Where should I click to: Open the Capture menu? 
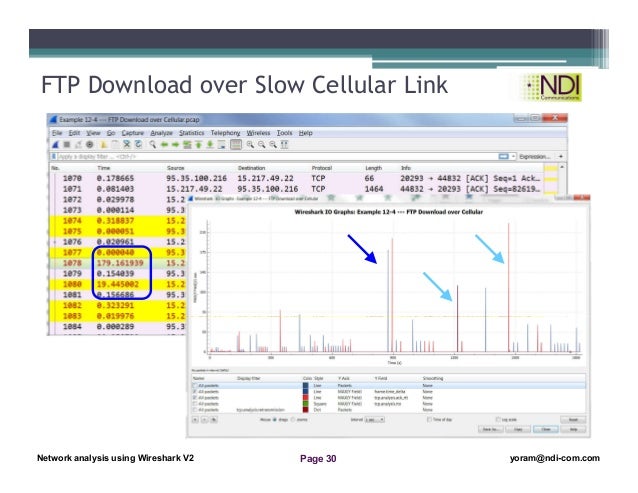[x=133, y=133]
